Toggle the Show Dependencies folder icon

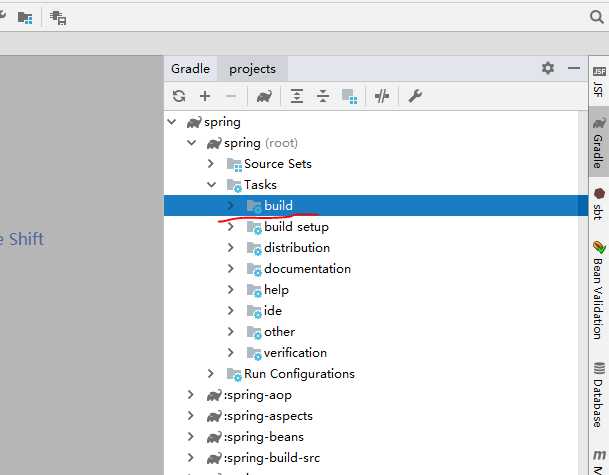click(349, 96)
